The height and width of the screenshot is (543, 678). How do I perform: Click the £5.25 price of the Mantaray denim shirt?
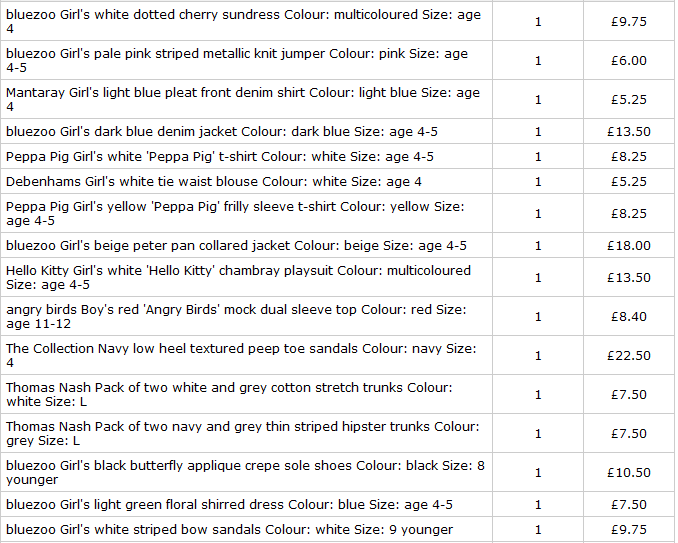coord(629,99)
